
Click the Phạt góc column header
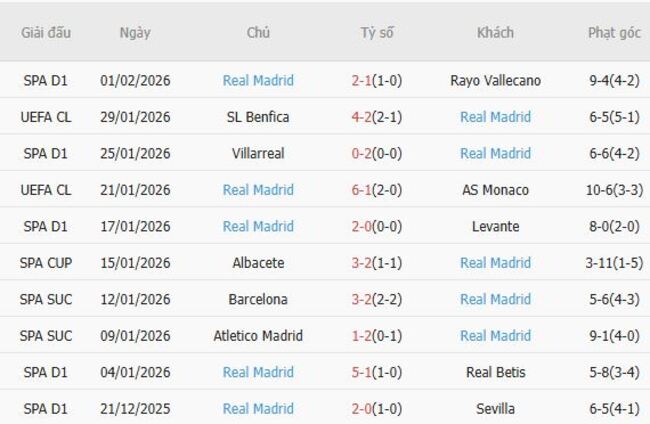[x=614, y=32]
